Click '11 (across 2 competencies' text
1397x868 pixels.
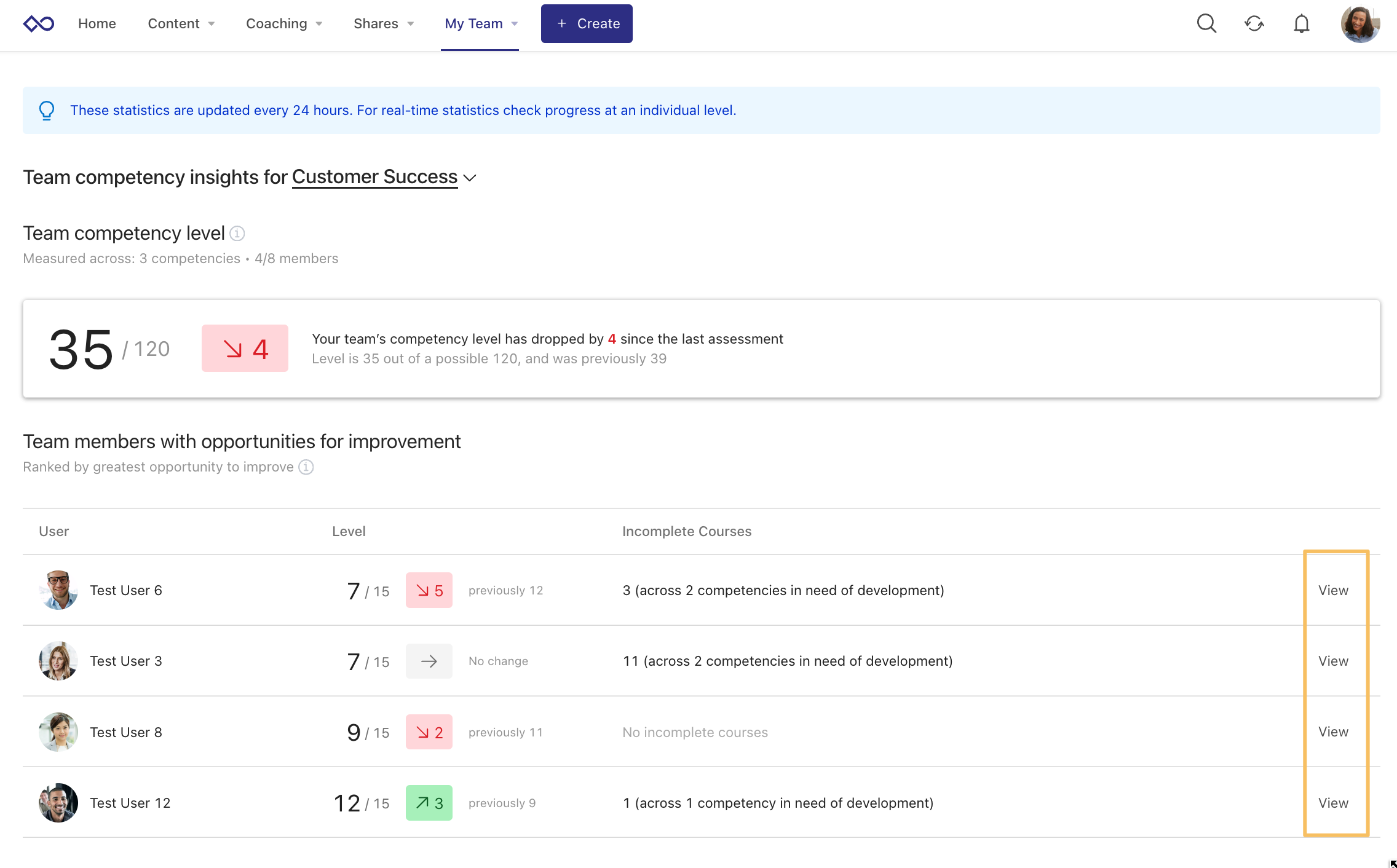(x=788, y=661)
